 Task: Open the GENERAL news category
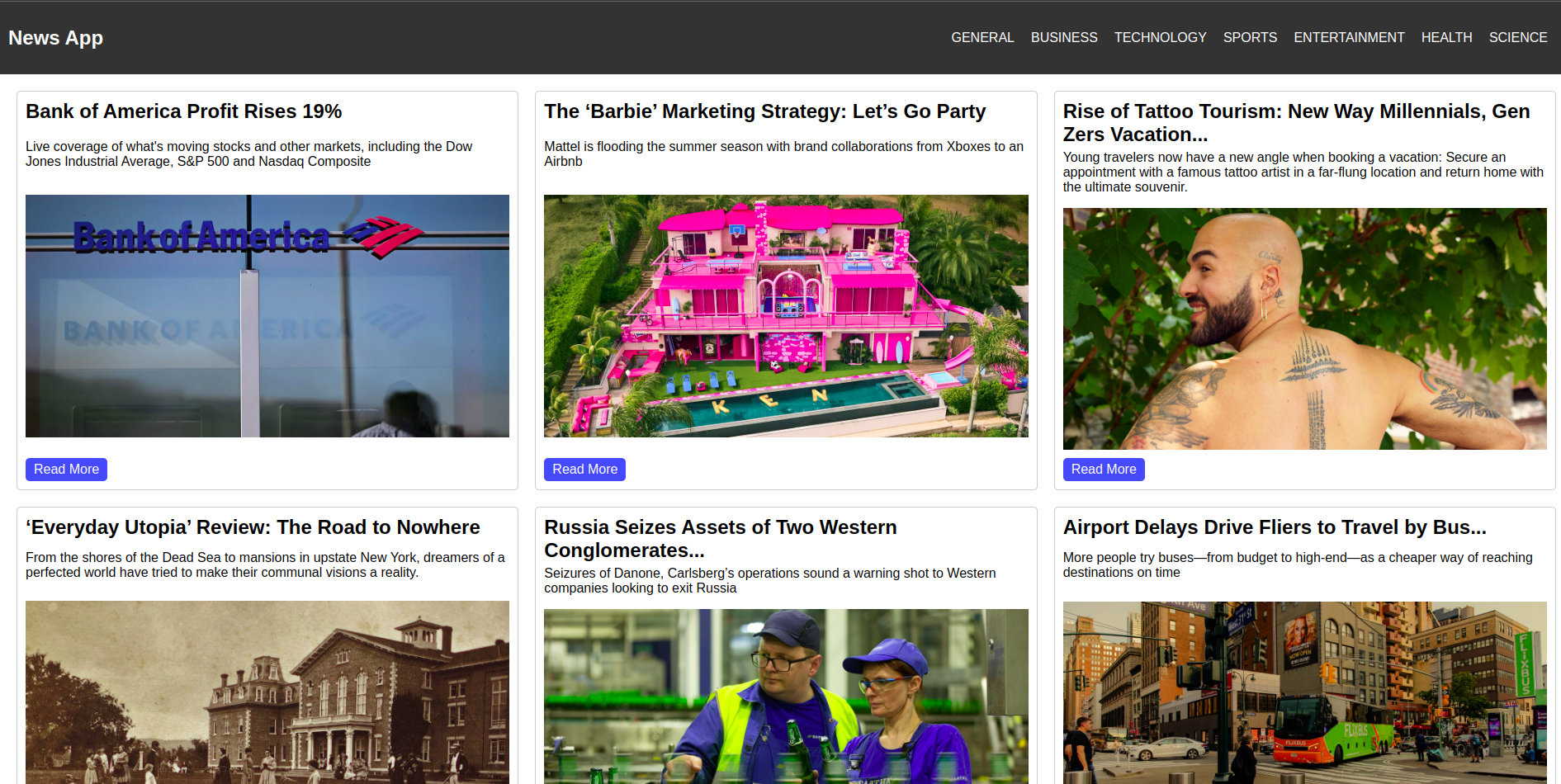point(982,37)
